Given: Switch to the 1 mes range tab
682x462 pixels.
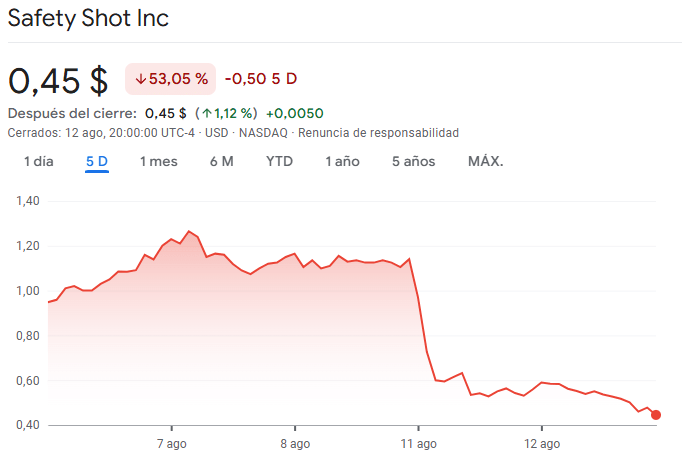Looking at the screenshot, I should pyautogui.click(x=158, y=161).
